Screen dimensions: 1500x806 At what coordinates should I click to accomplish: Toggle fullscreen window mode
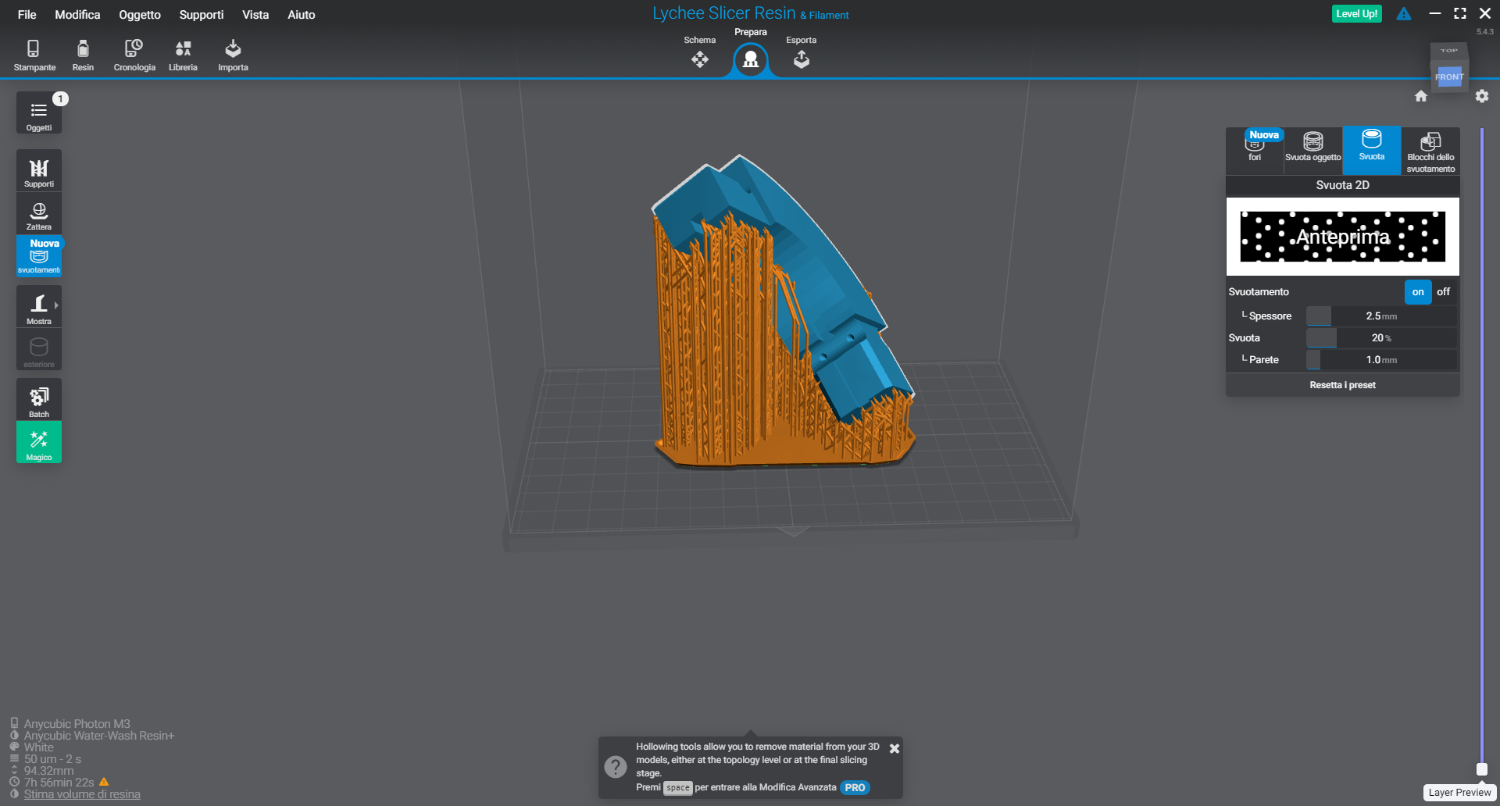click(x=1460, y=14)
